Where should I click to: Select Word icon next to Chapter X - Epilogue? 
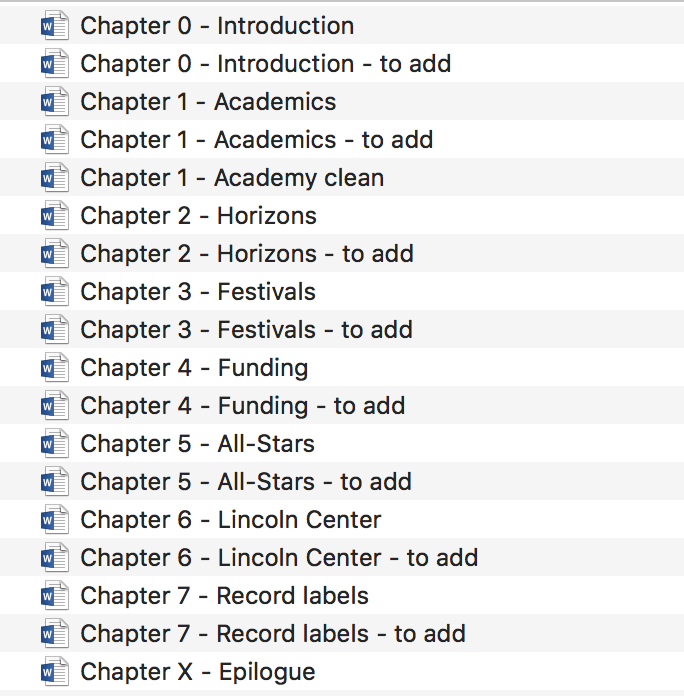coord(55,672)
